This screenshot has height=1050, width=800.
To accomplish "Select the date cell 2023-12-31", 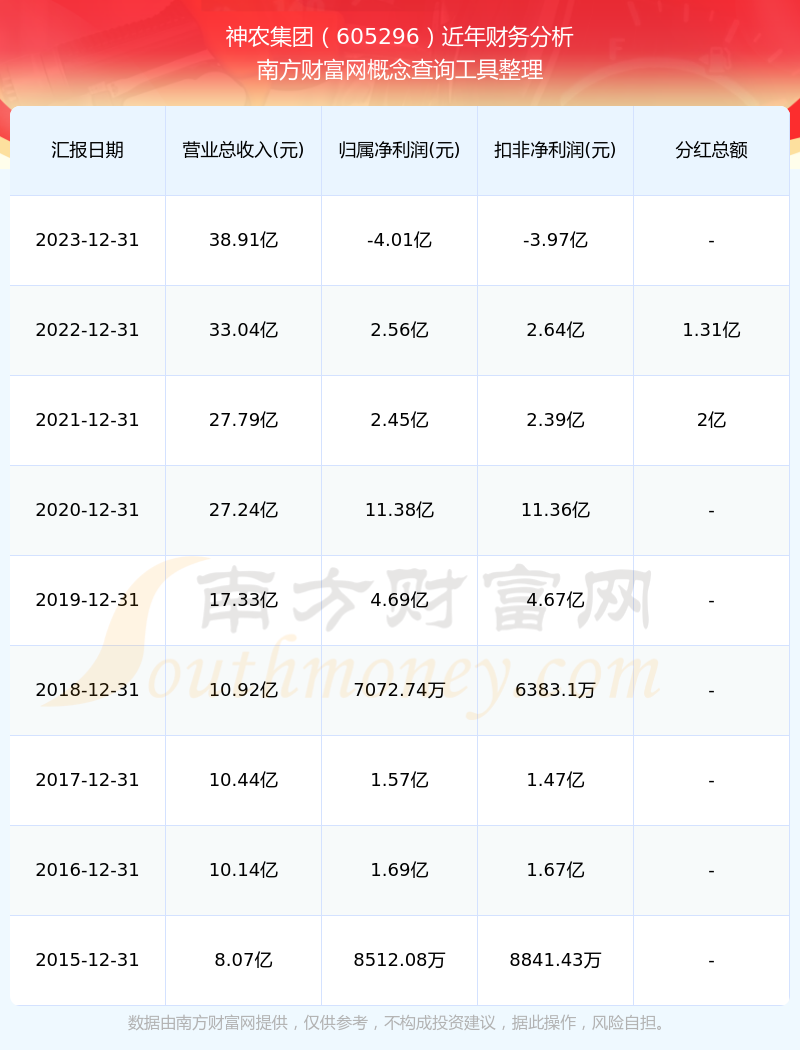I will [87, 240].
